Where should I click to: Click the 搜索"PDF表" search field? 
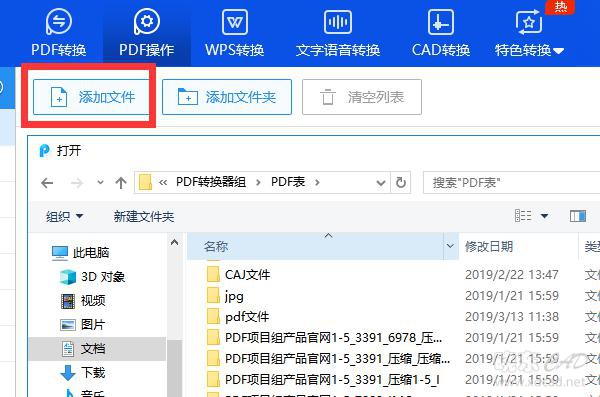pos(512,183)
